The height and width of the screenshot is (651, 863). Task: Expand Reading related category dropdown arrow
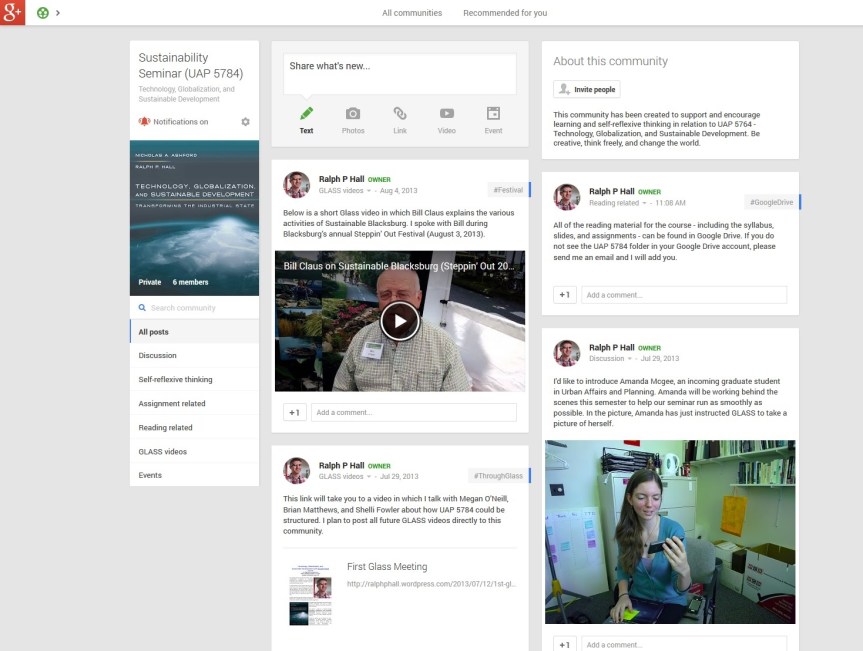646,203
